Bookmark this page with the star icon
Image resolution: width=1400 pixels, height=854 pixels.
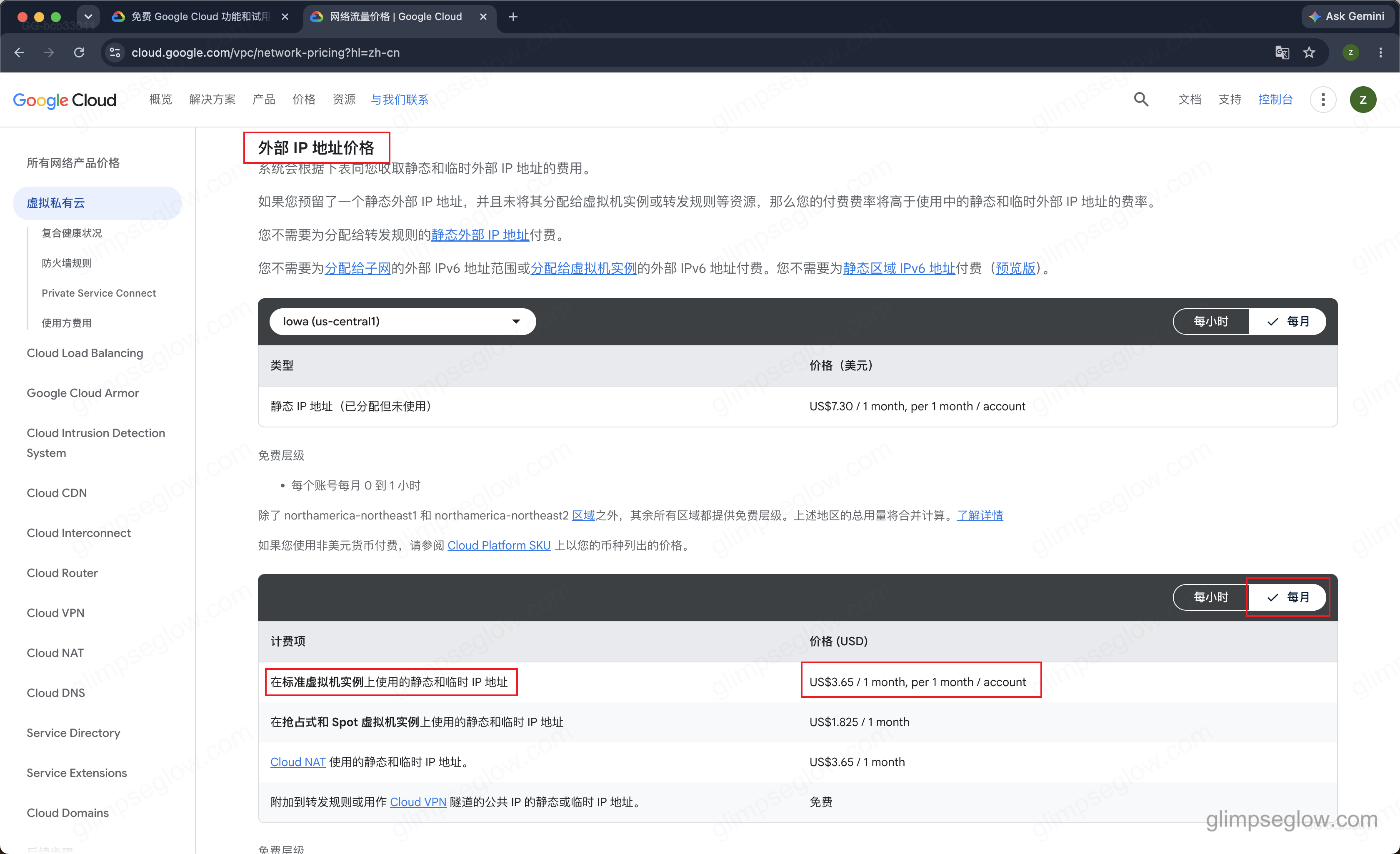pyautogui.click(x=1309, y=52)
